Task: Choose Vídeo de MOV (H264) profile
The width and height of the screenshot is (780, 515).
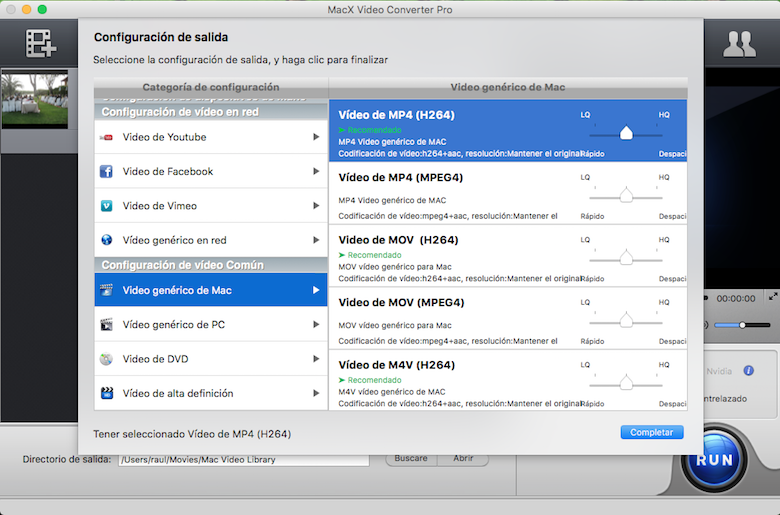Action: tap(508, 256)
